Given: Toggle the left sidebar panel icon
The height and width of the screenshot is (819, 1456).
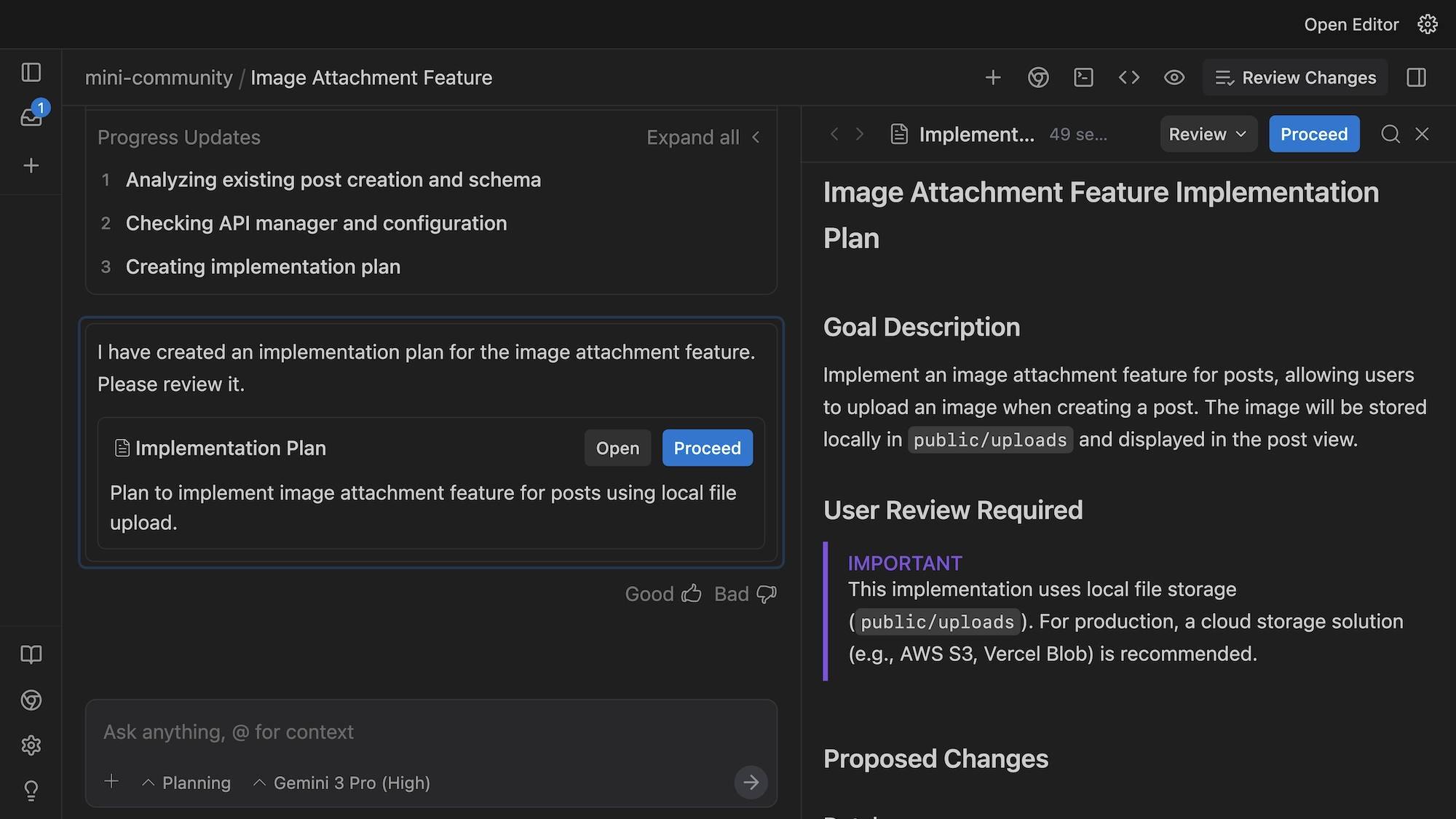Looking at the screenshot, I should [31, 72].
